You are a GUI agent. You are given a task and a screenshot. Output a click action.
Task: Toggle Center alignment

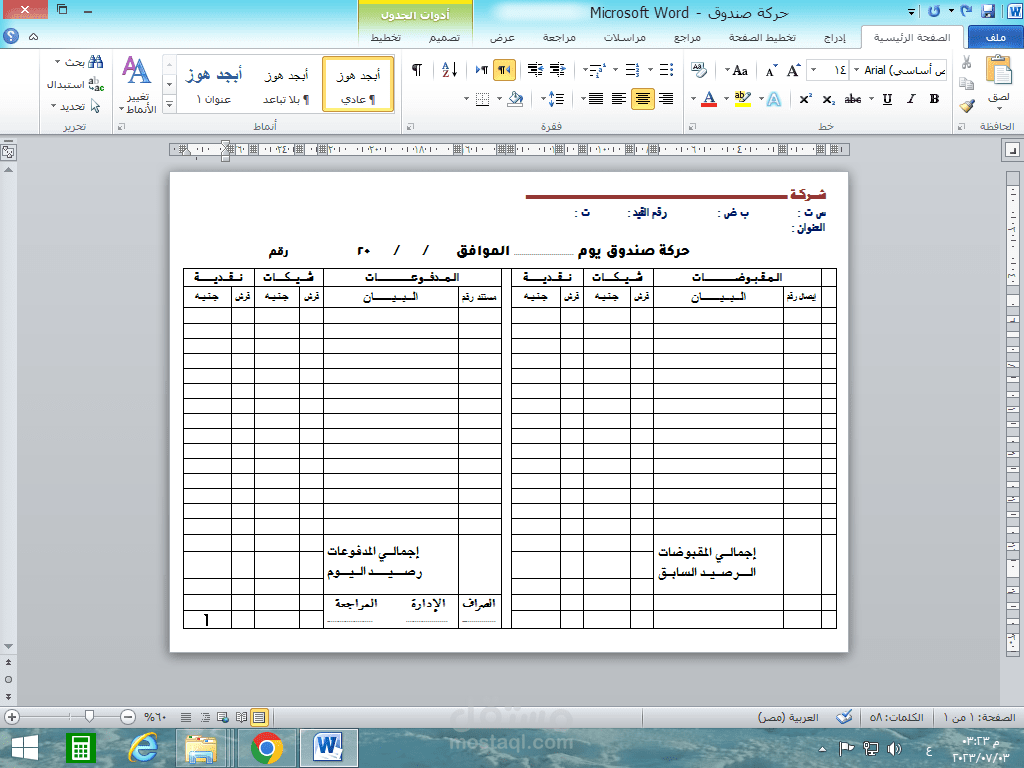point(643,99)
